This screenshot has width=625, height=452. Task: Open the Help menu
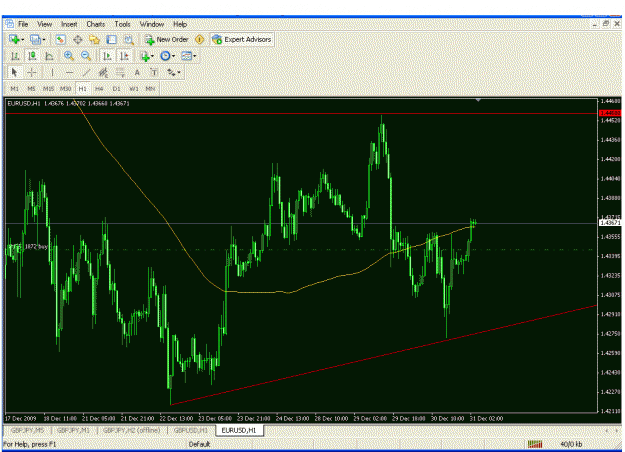click(180, 24)
